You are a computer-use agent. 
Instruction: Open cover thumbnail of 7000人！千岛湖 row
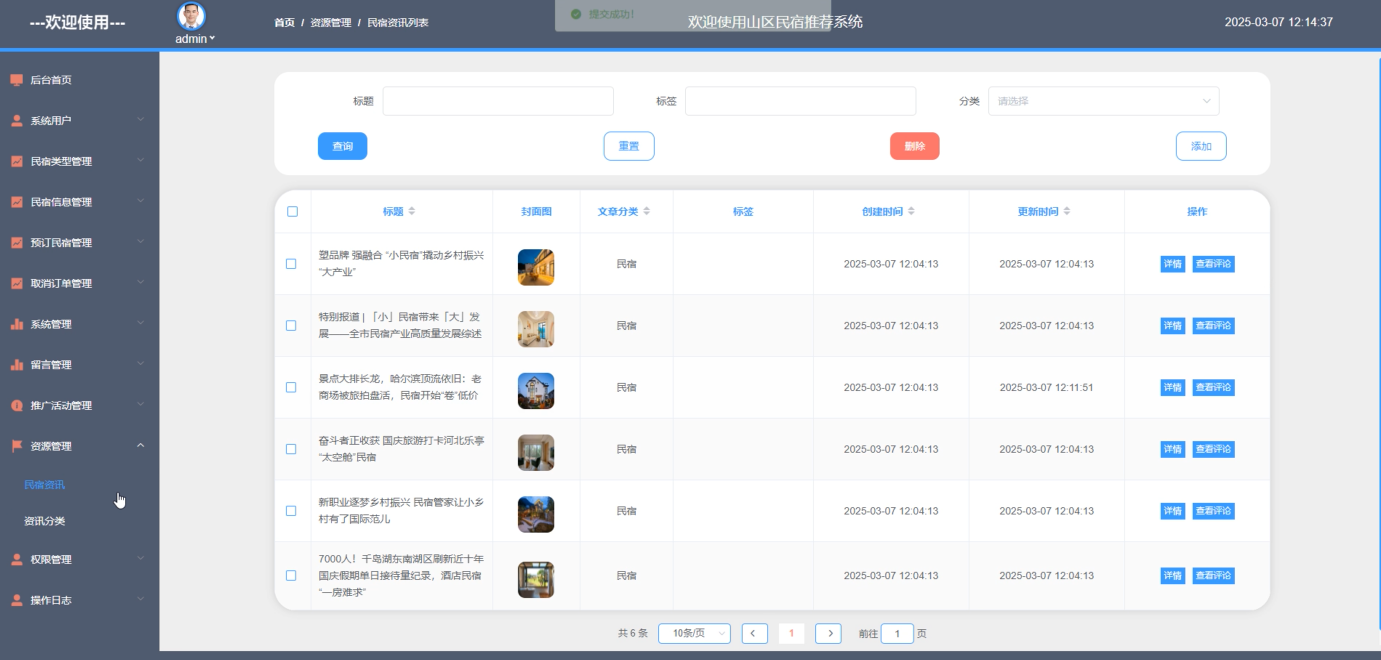[536, 579]
